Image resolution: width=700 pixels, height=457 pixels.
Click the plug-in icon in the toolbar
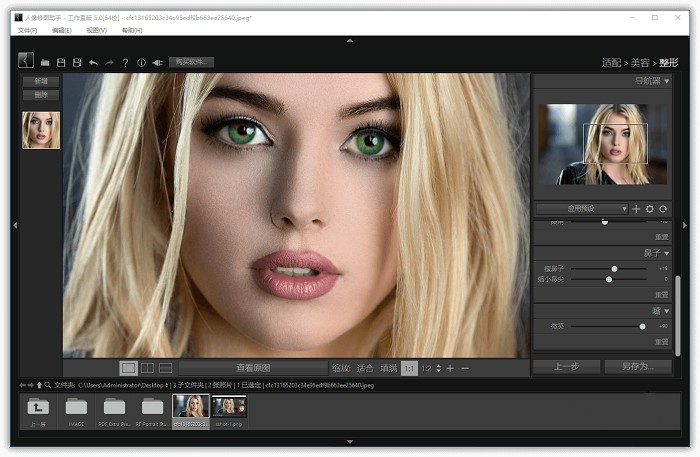pyautogui.click(x=157, y=63)
